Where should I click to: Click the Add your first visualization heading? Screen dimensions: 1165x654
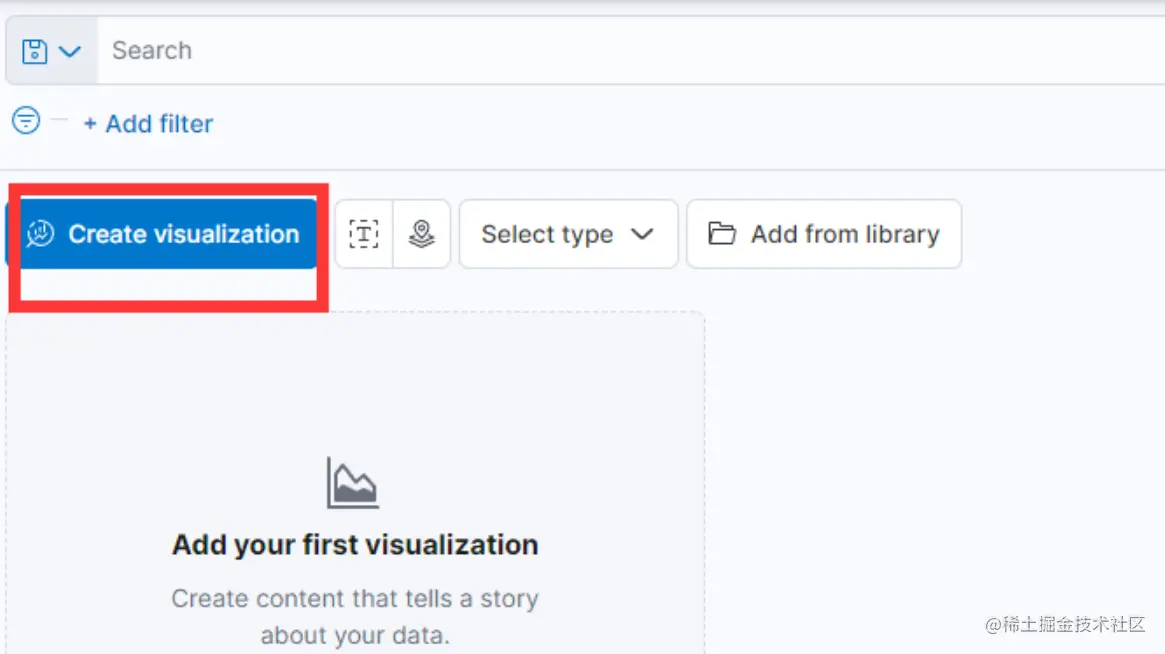(355, 545)
